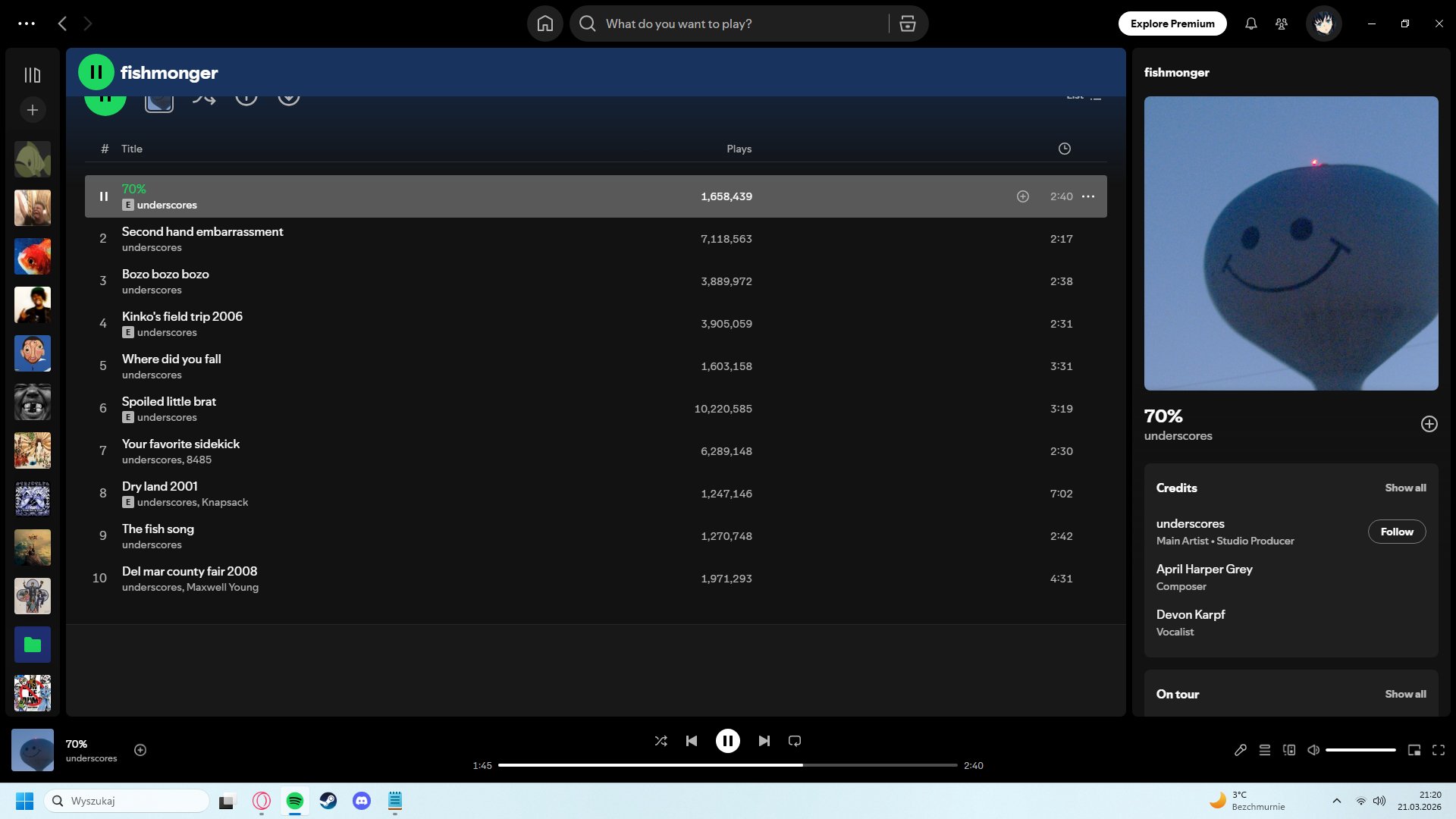Open more options for the 70% track
This screenshot has height=819, width=1456.
pos(1088,196)
